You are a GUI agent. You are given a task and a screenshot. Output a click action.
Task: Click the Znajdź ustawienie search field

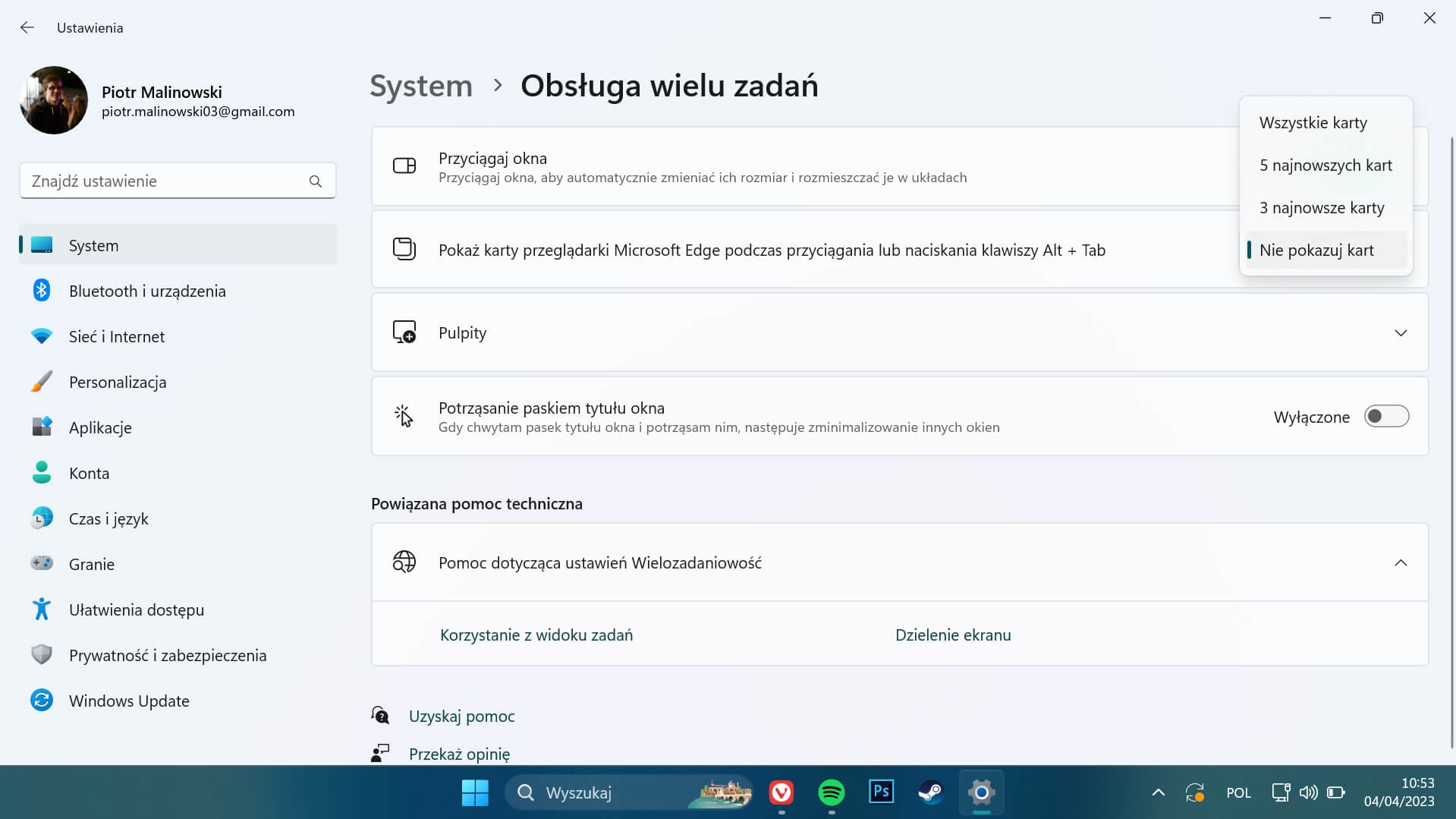pyautogui.click(x=178, y=181)
